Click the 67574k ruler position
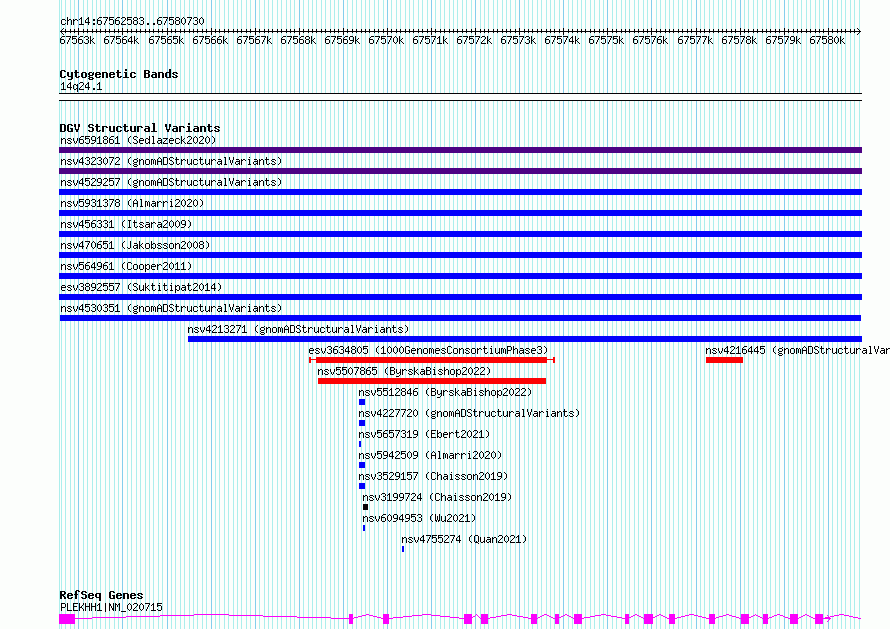Image resolution: width=890 pixels, height=629 pixels. 562,40
